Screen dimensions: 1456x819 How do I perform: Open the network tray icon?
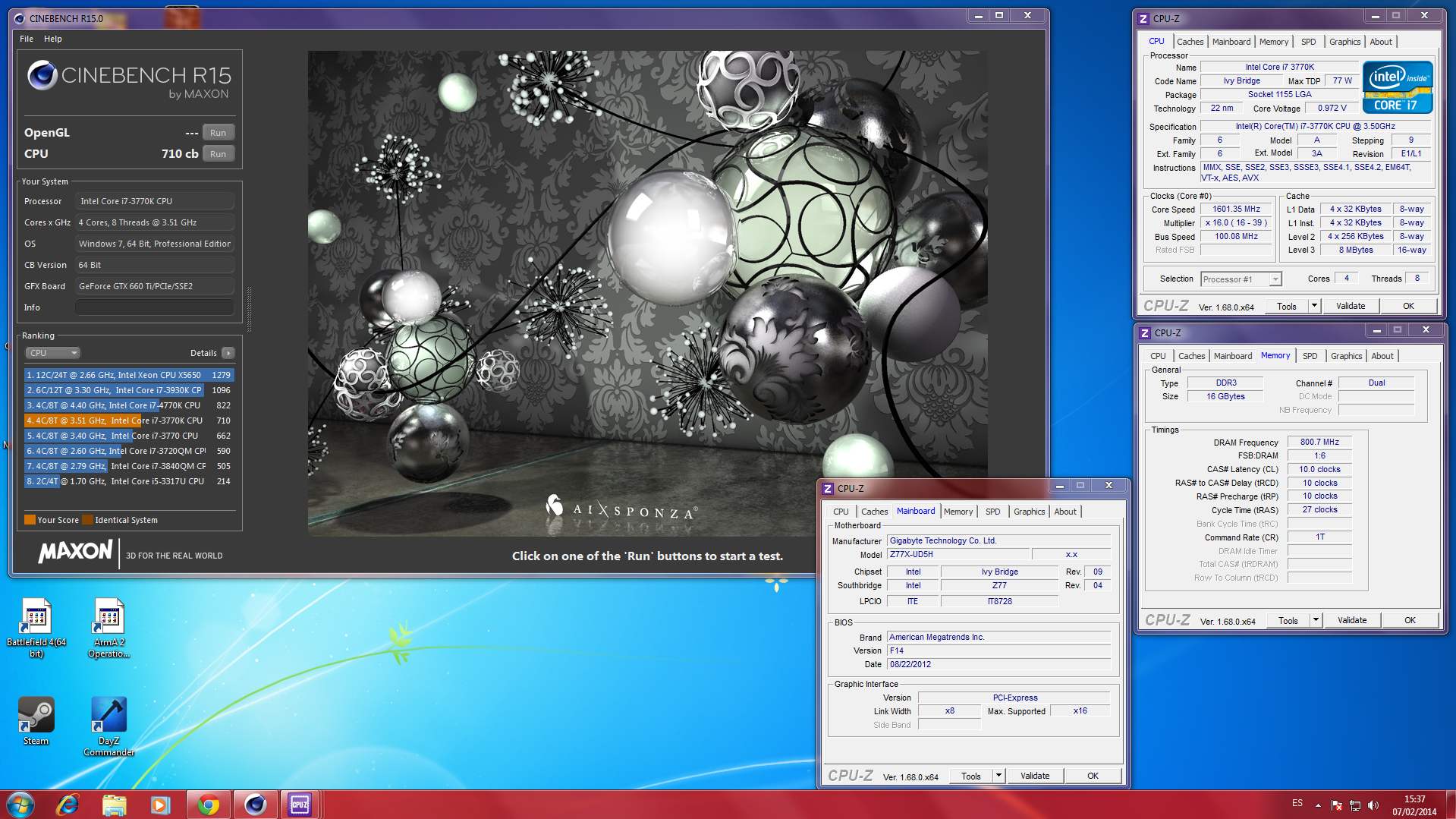point(1355,805)
